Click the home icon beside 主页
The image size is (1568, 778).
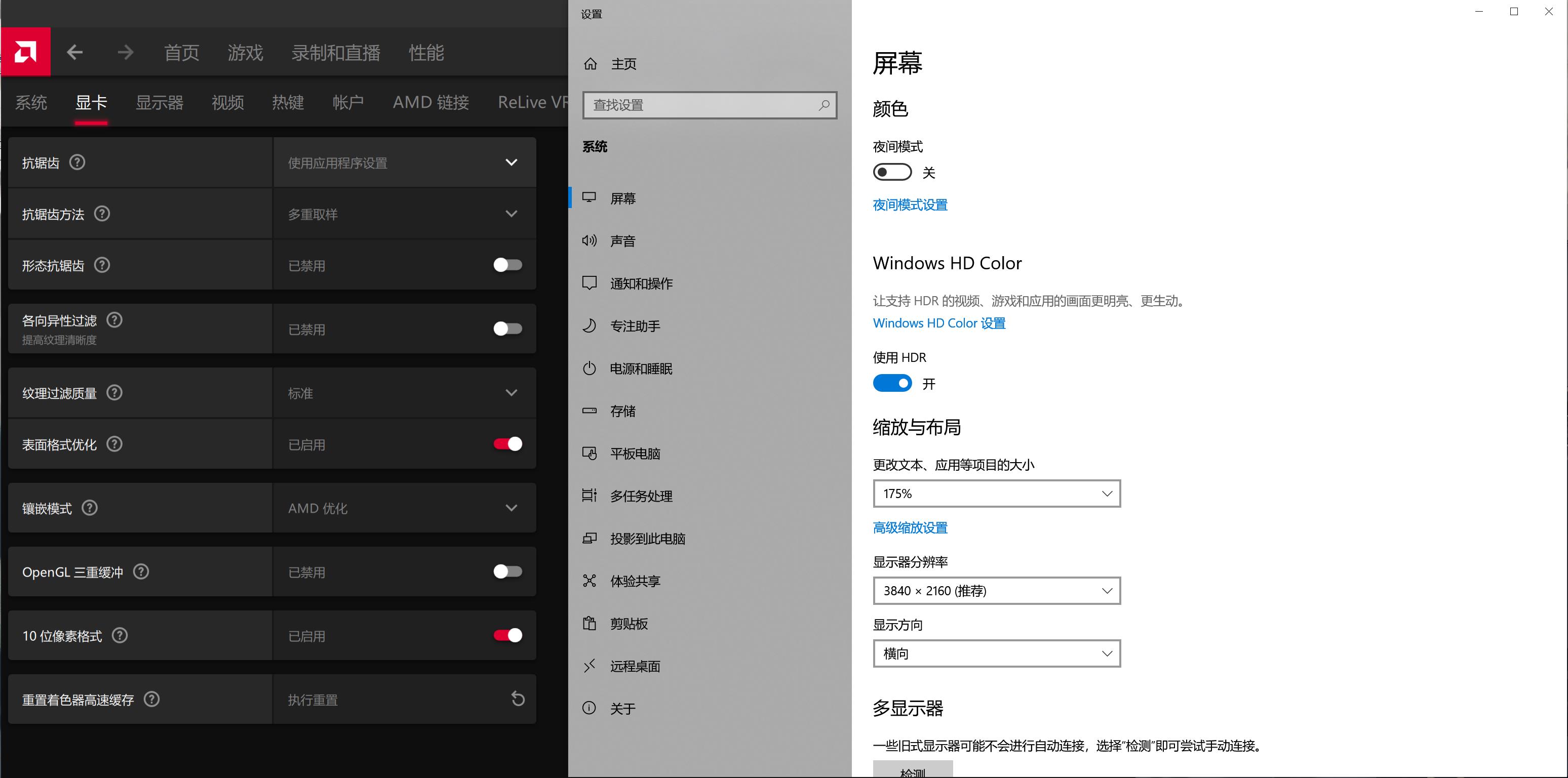point(591,64)
